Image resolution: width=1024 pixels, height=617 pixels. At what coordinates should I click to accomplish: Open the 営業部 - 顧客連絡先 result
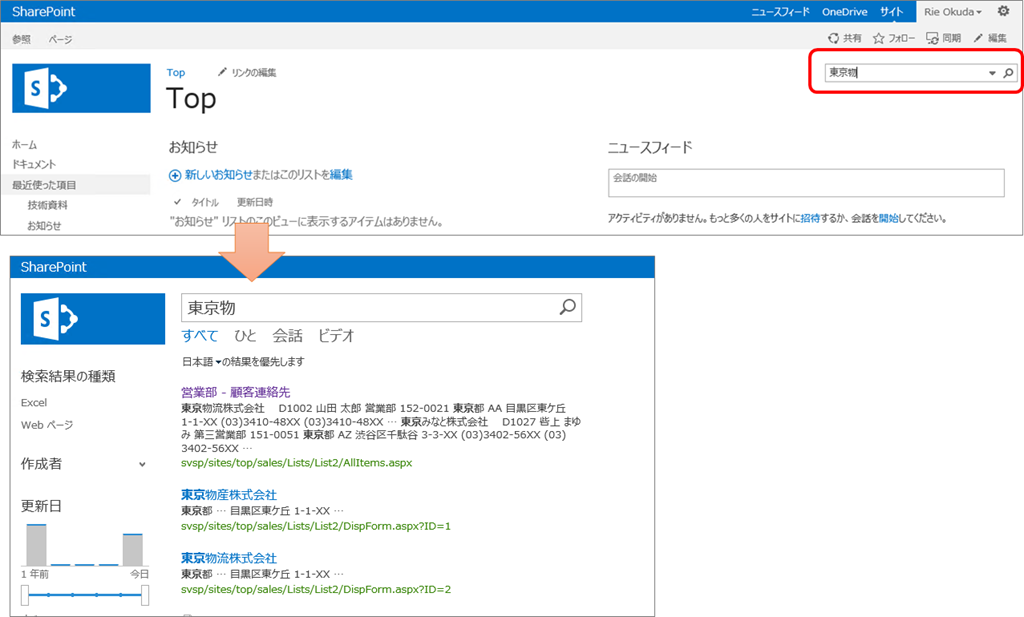pos(236,392)
